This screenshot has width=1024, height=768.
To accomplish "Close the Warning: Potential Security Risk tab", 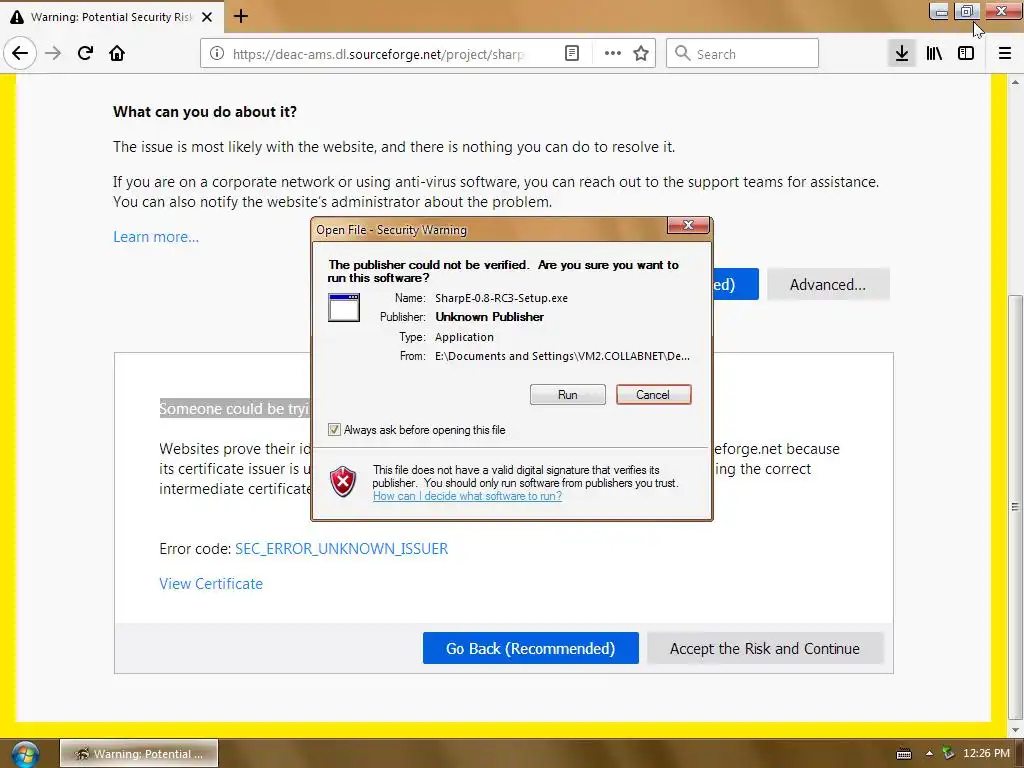I will pyautogui.click(x=207, y=17).
